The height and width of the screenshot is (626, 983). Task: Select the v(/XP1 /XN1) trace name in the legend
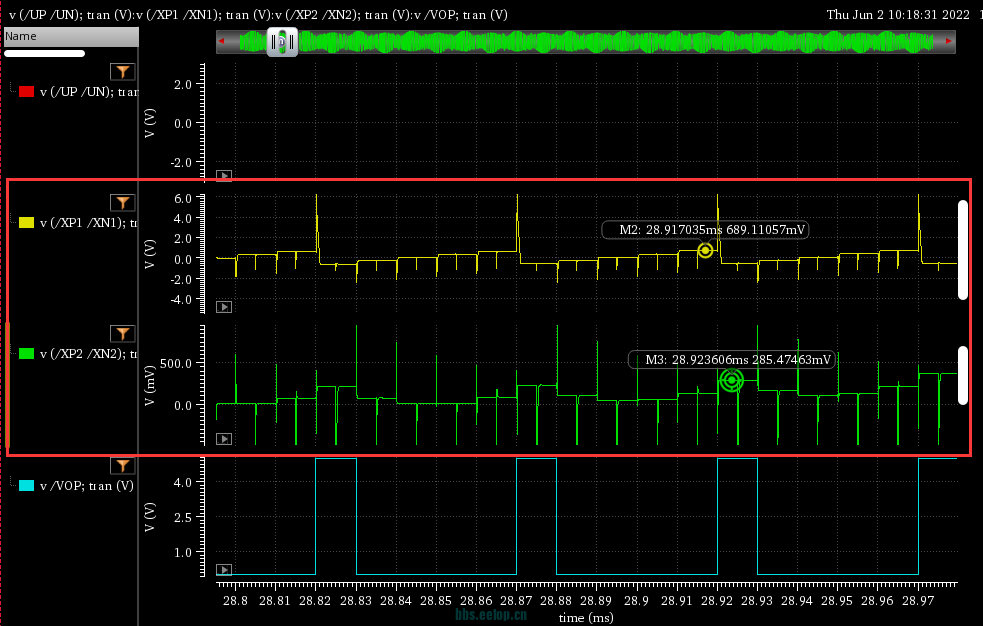(x=89, y=222)
